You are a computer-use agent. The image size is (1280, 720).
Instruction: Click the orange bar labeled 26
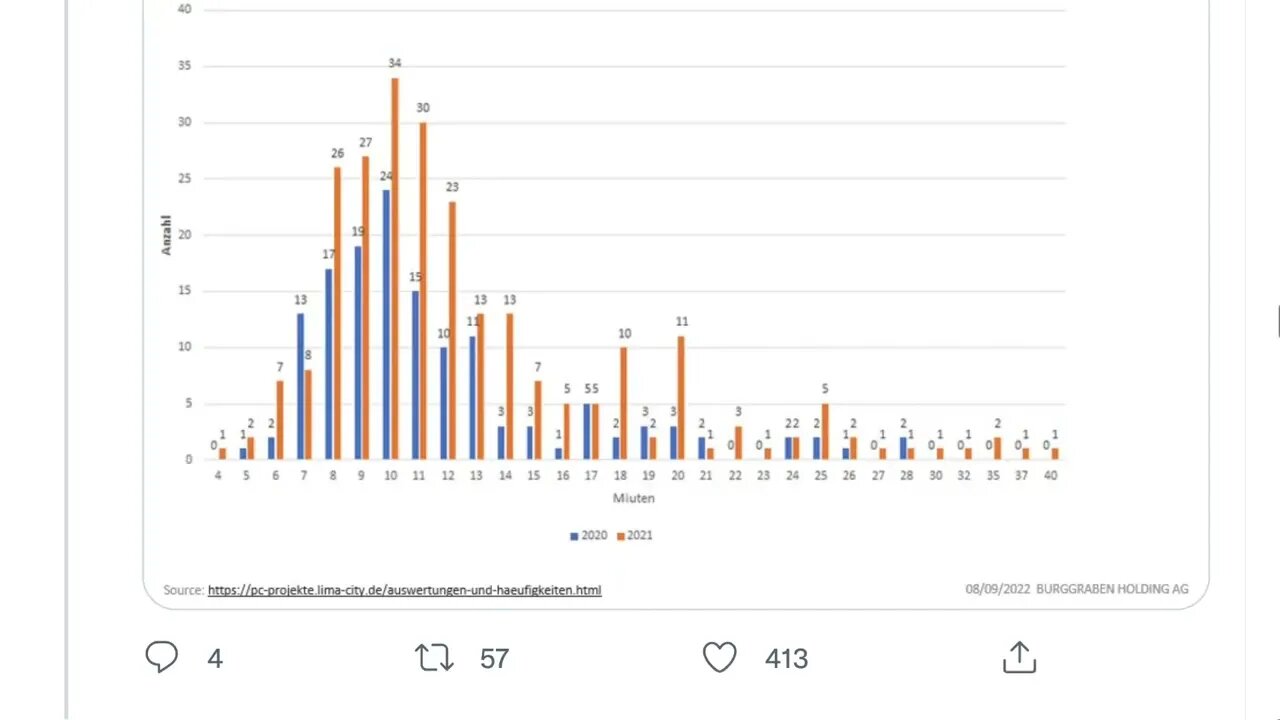click(337, 312)
